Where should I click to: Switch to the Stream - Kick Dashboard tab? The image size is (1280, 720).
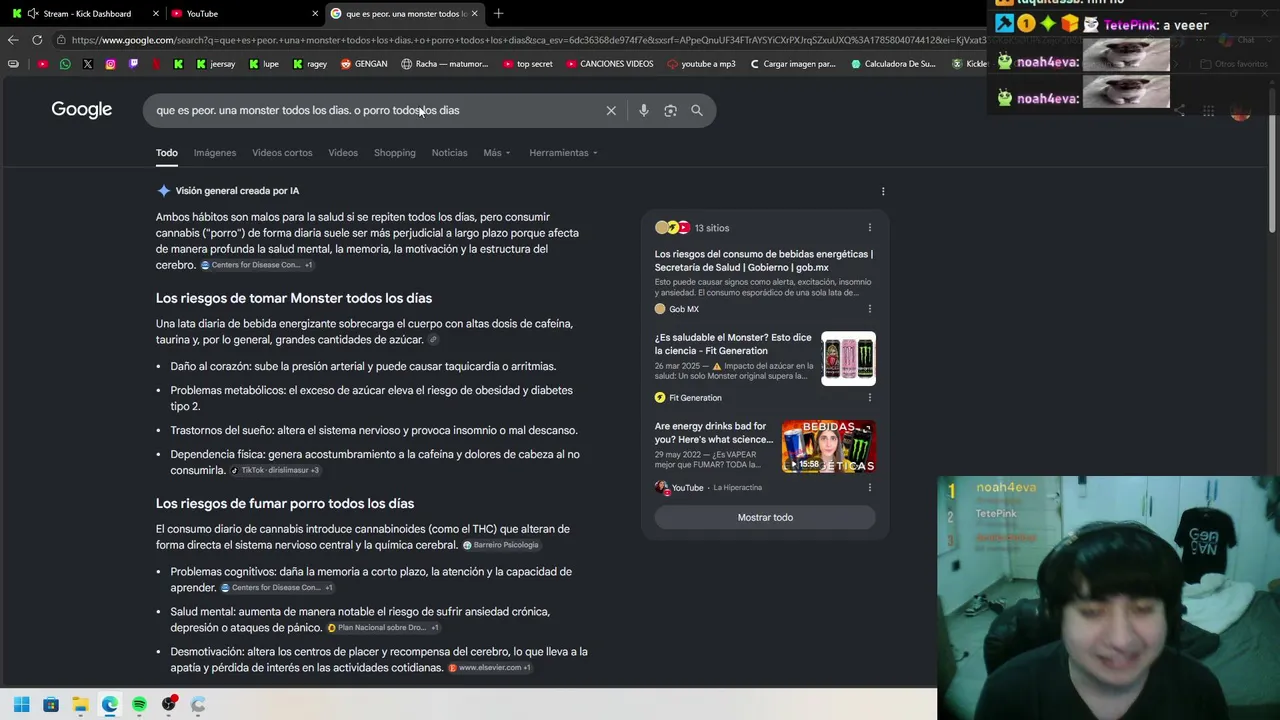pos(85,14)
